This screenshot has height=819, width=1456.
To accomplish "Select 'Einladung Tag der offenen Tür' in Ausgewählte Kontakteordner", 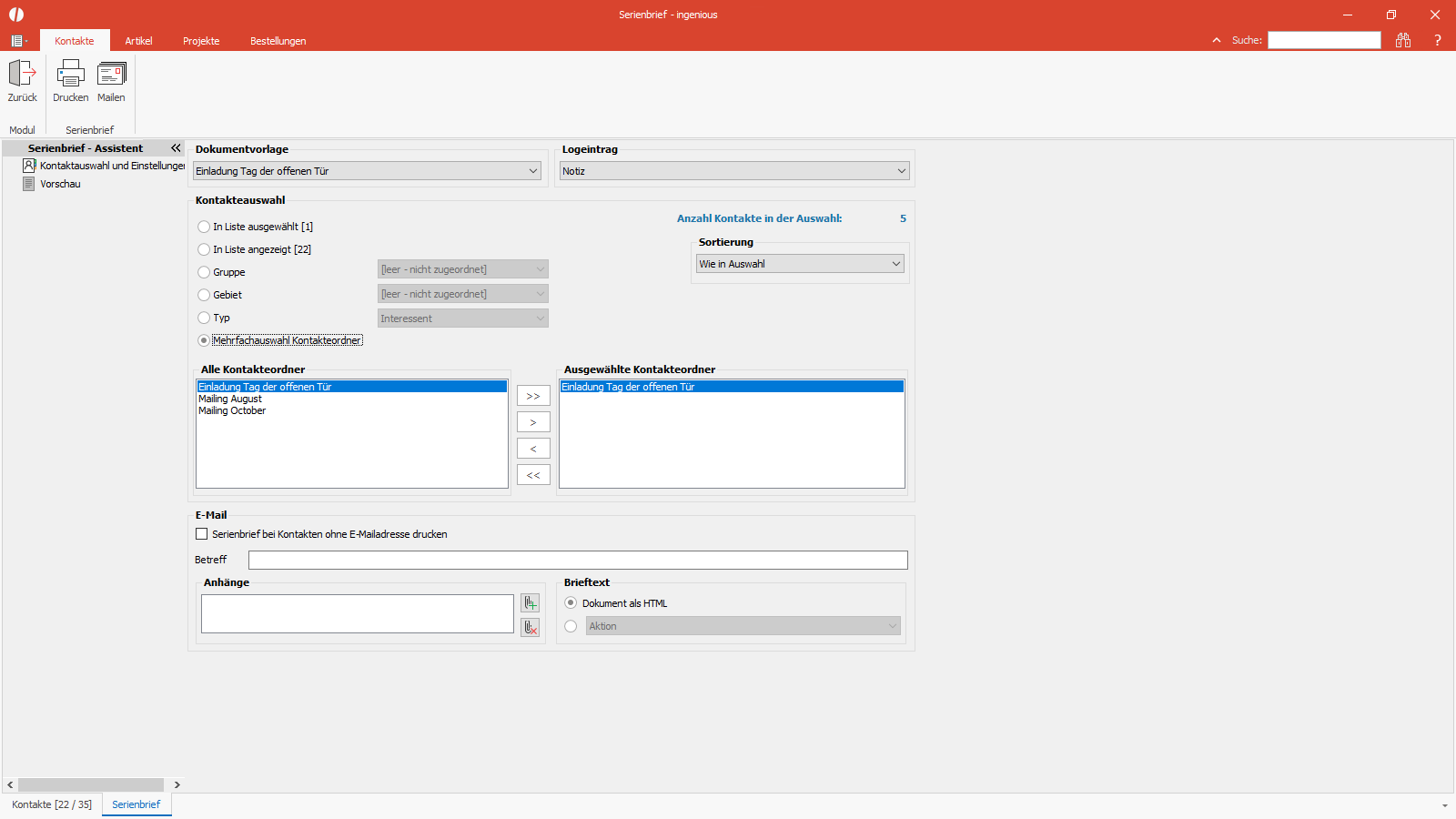I will [732, 387].
